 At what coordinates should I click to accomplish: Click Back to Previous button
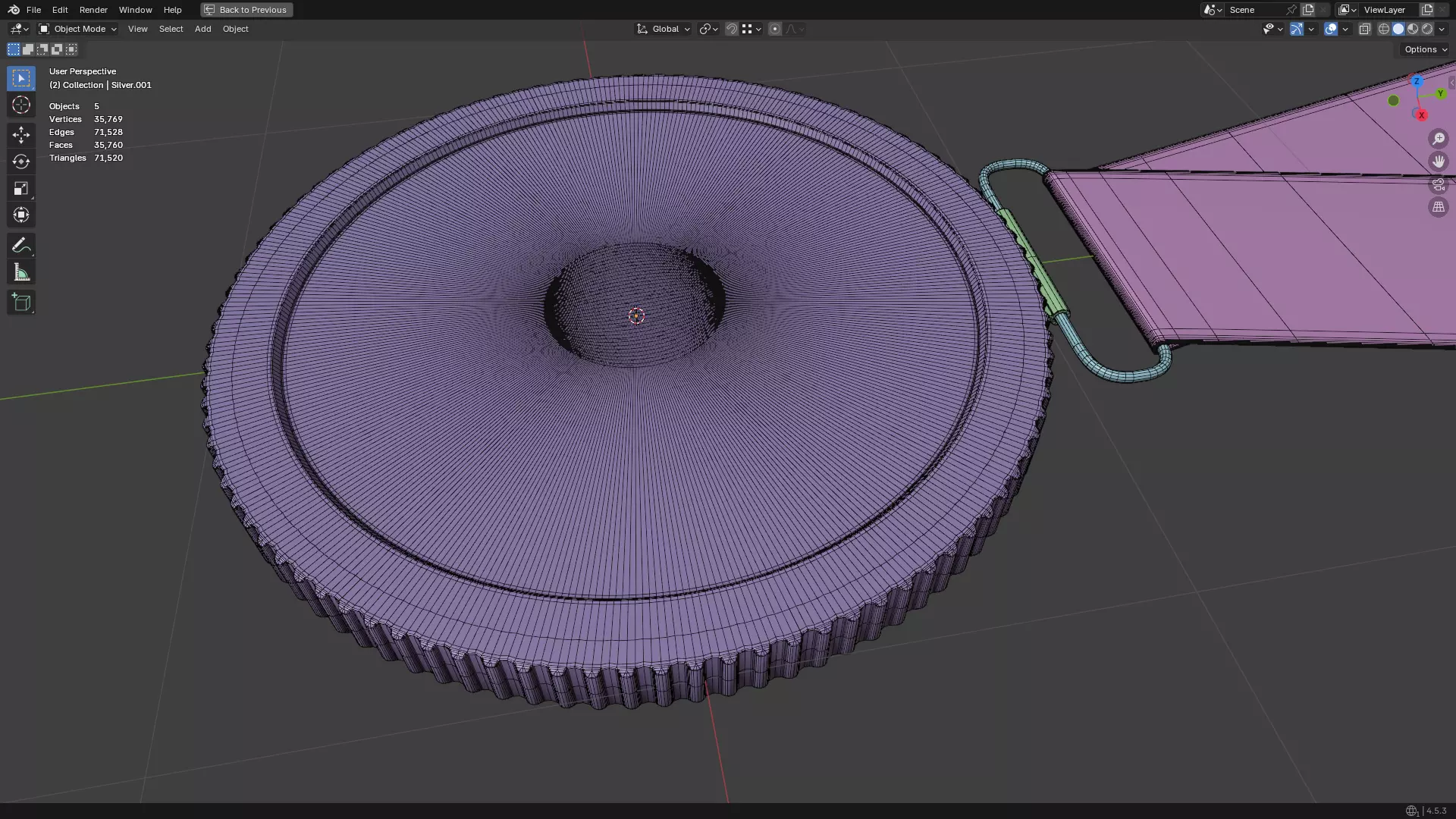pos(246,10)
